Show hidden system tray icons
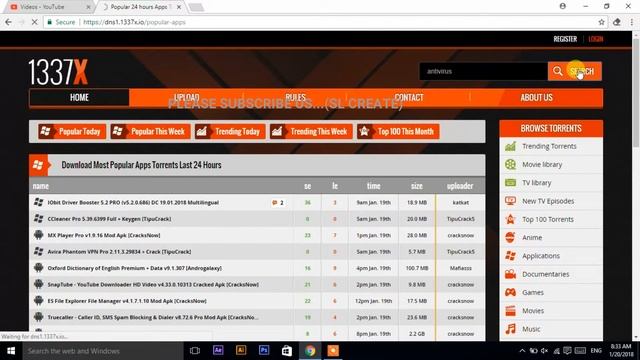The width and height of the screenshot is (640, 360). [x=522, y=351]
